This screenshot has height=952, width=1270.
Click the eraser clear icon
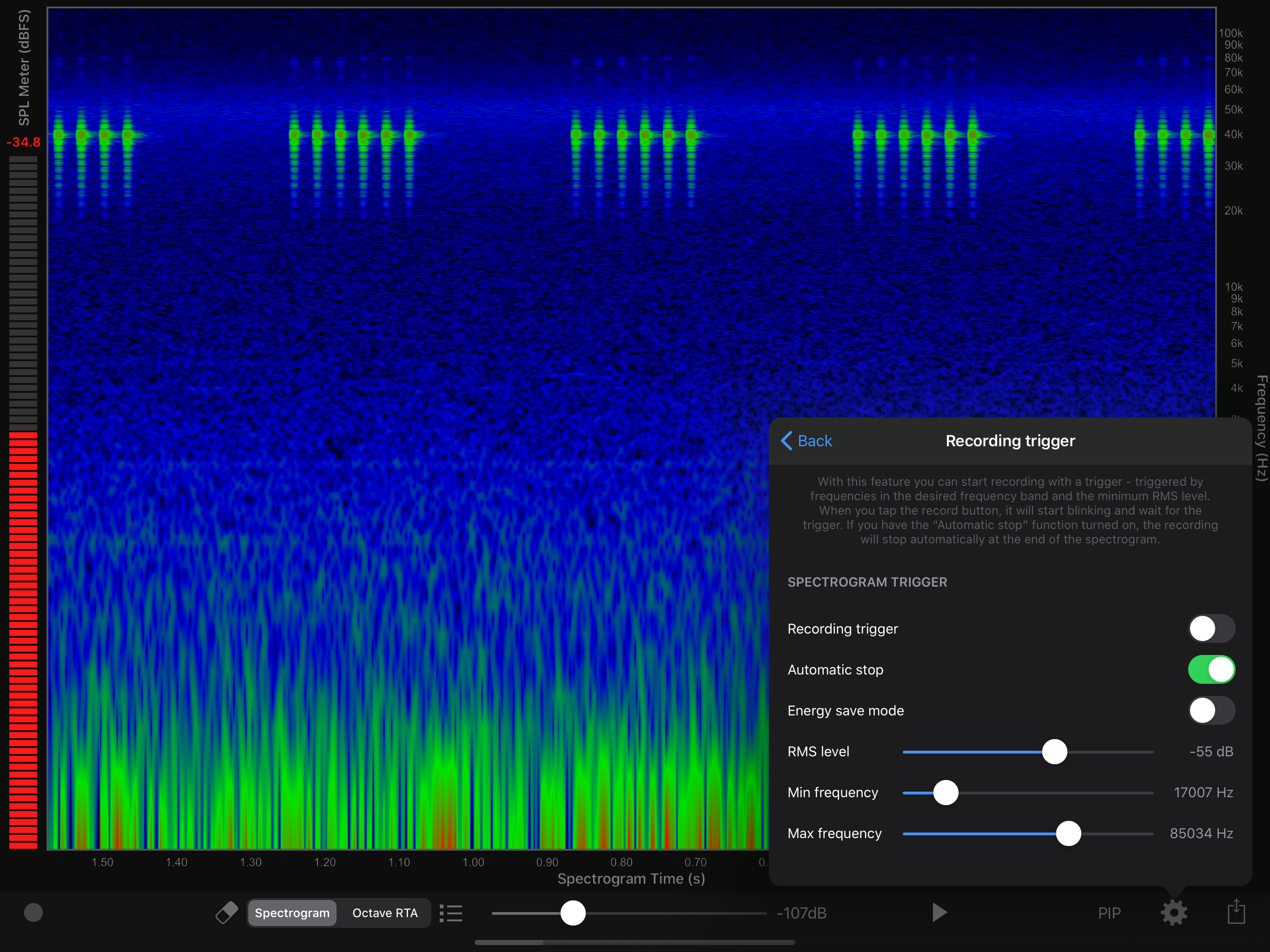(226, 912)
